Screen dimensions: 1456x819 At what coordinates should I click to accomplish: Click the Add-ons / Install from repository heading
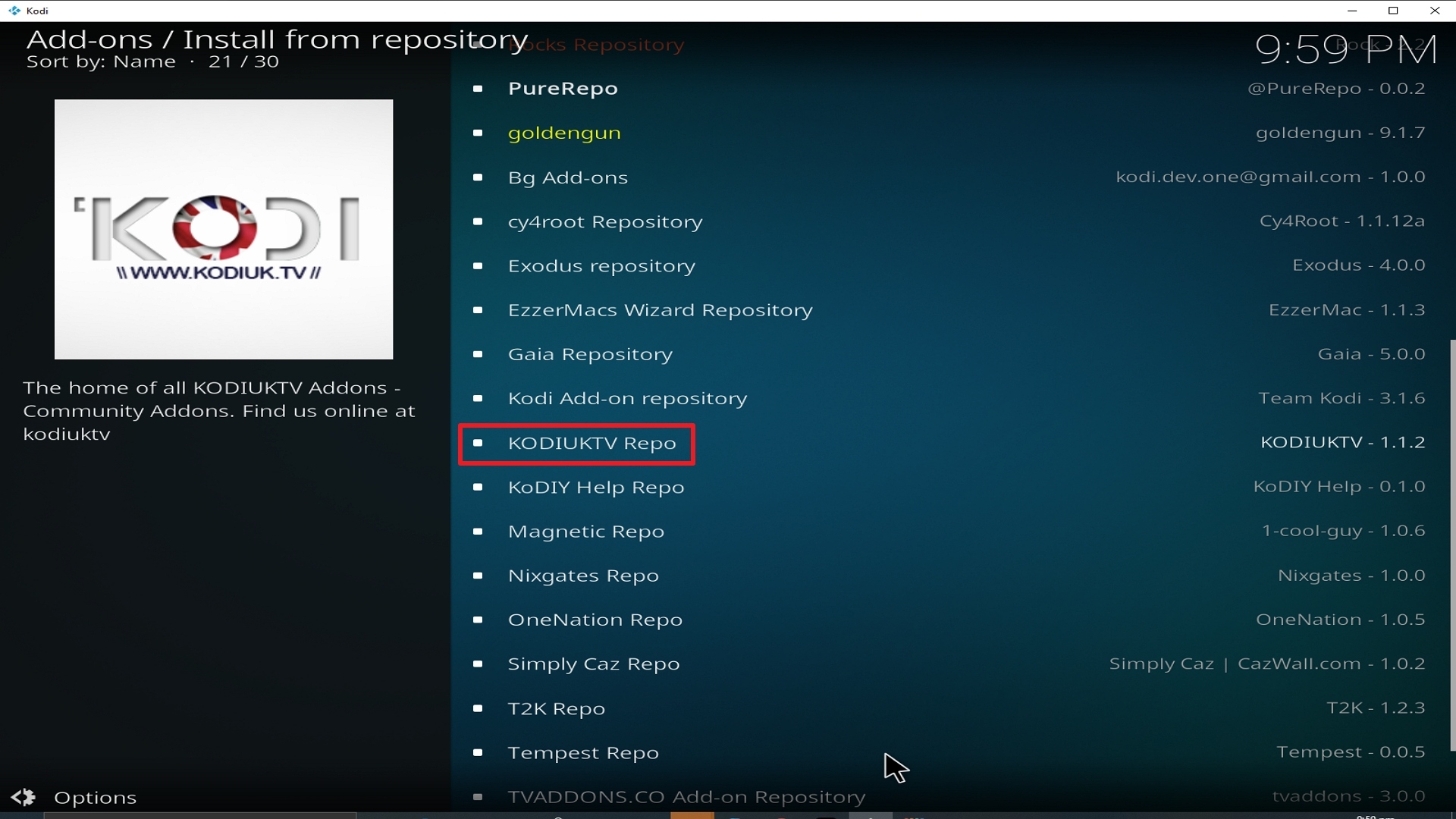(x=277, y=39)
